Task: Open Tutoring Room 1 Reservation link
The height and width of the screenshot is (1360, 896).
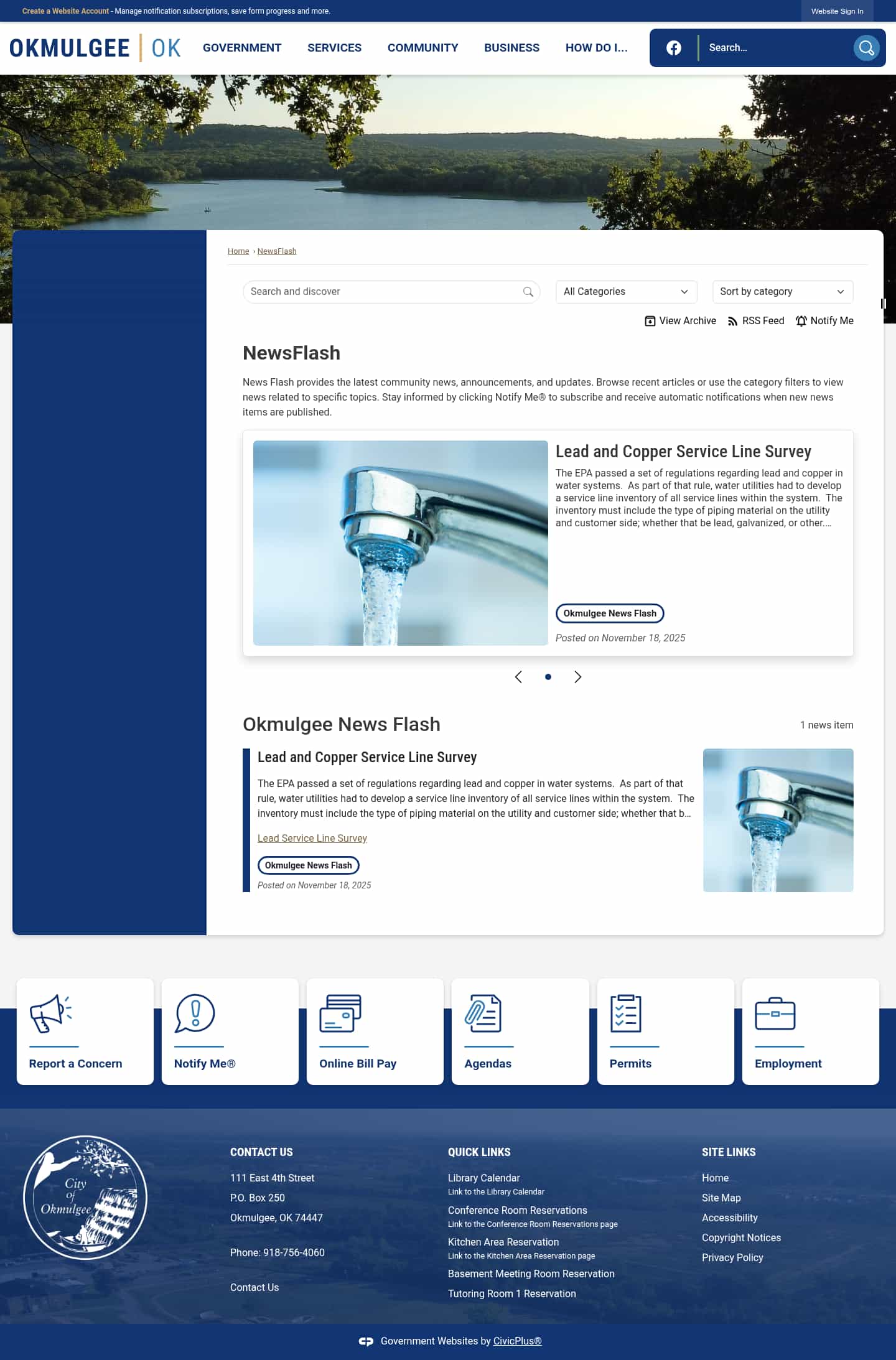Action: click(511, 1294)
